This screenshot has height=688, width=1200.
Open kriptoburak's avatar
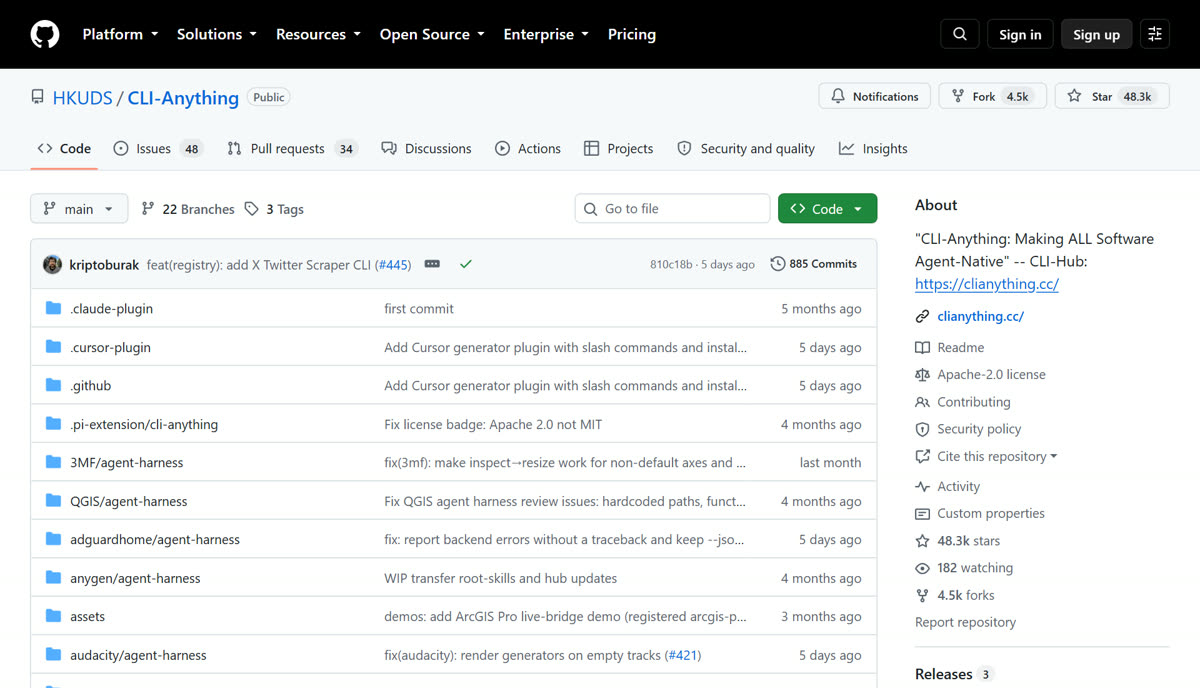(52, 264)
